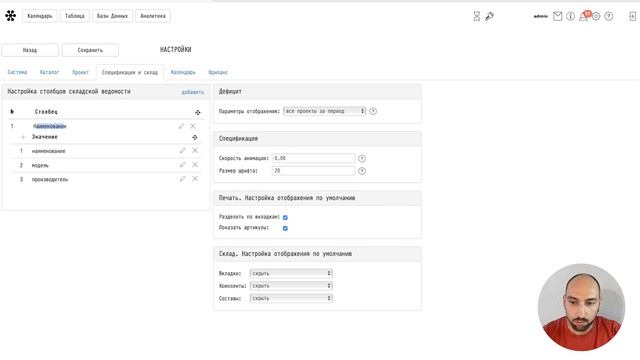
Task: Click move handle in Столбец header row
Action: 198,112
